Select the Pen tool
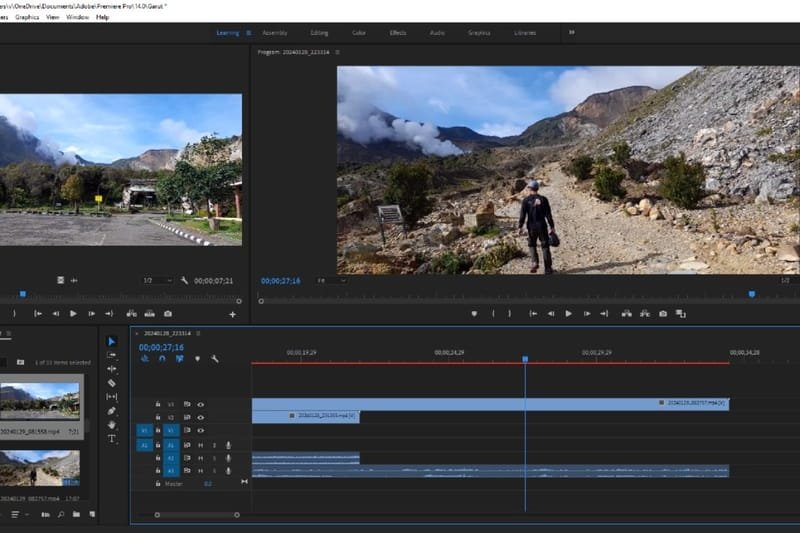The height and width of the screenshot is (533, 800). (112, 411)
